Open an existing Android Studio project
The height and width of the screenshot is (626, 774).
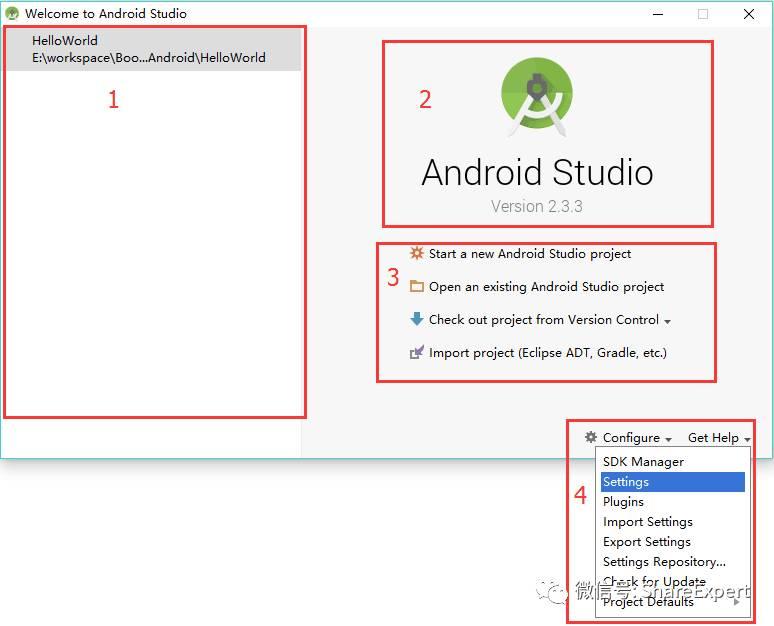[x=546, y=287]
